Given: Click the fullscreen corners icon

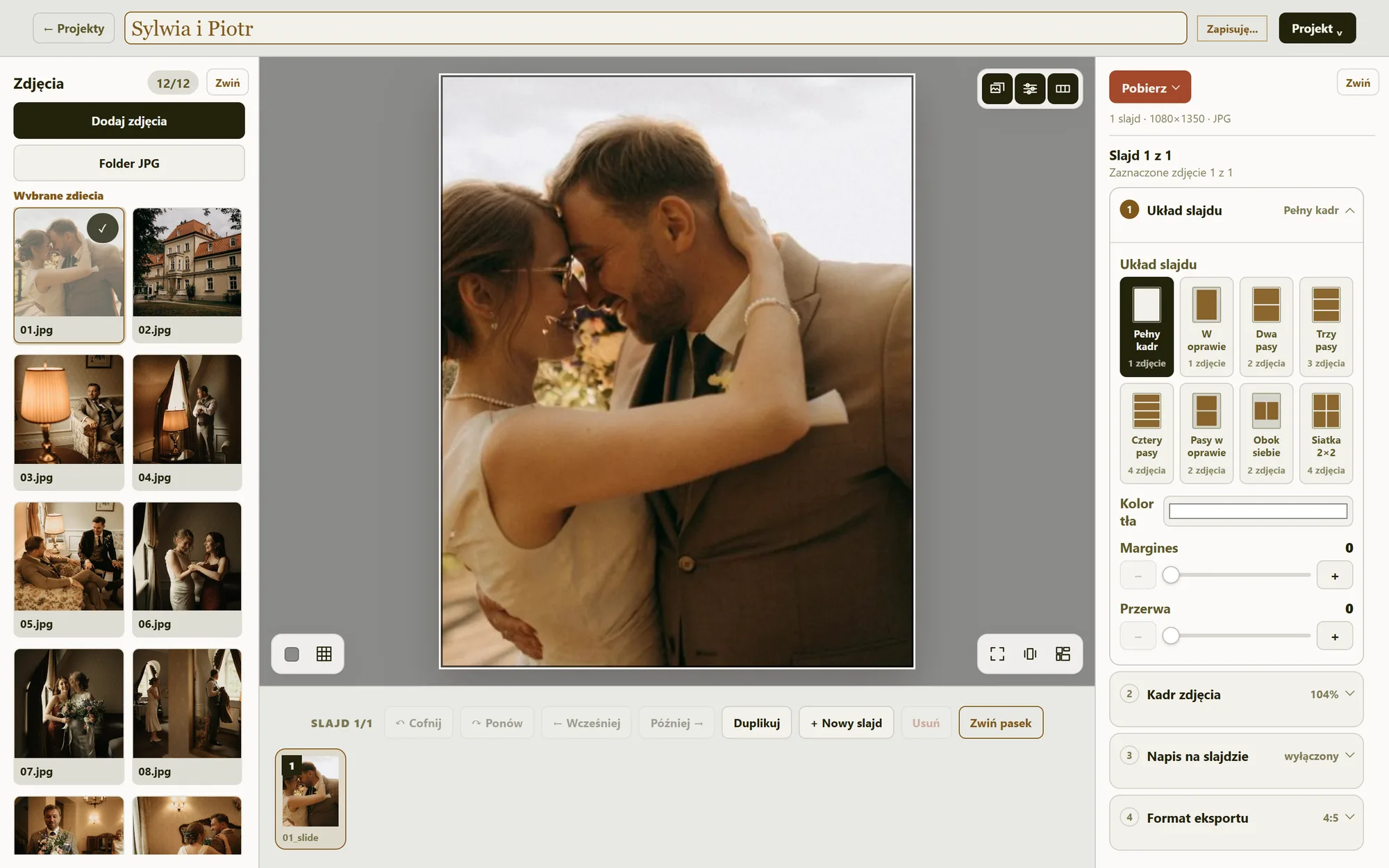Looking at the screenshot, I should [997, 654].
